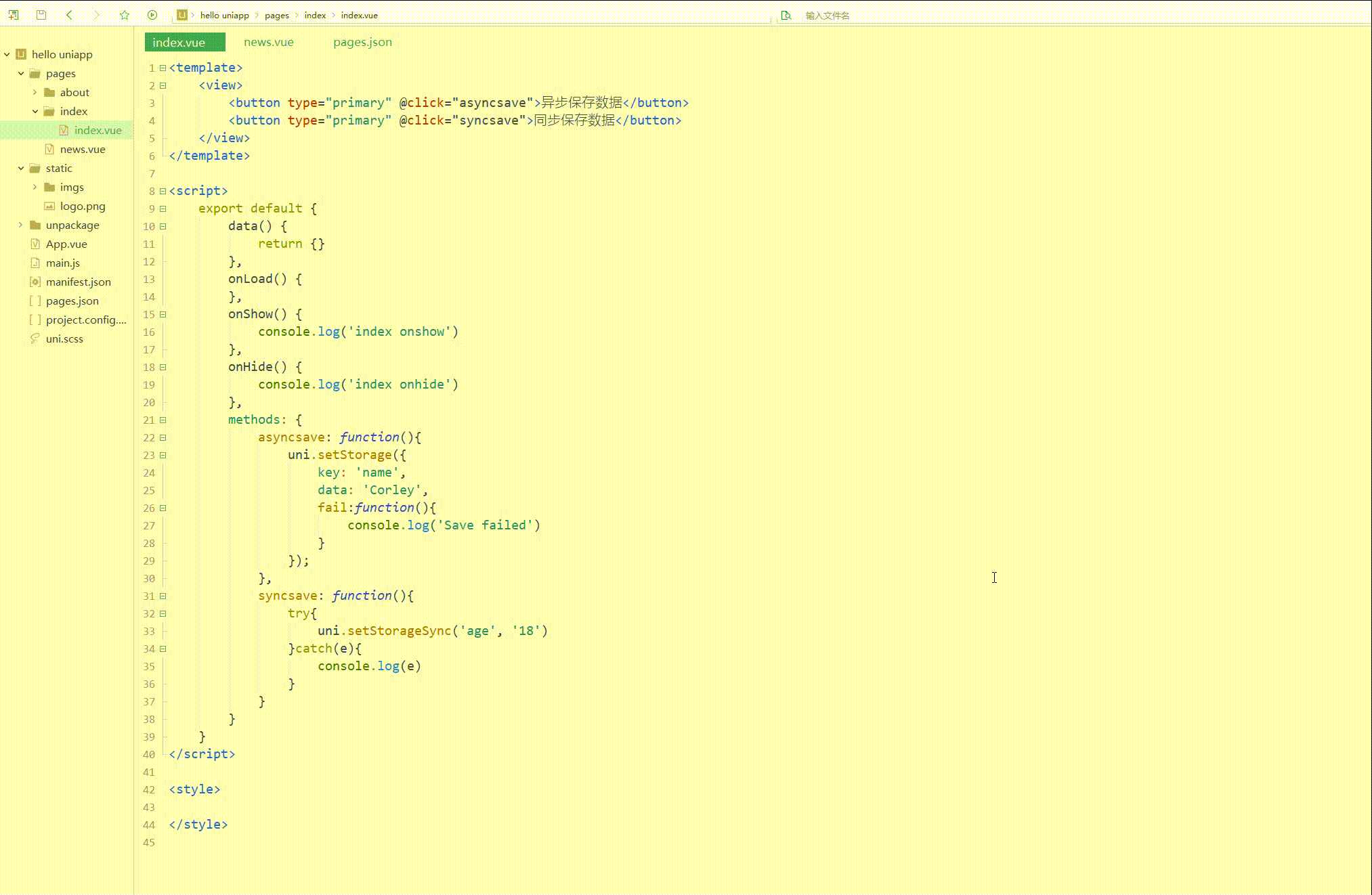The height and width of the screenshot is (895, 1372).
Task: Click the about folder icon
Action: tap(49, 92)
